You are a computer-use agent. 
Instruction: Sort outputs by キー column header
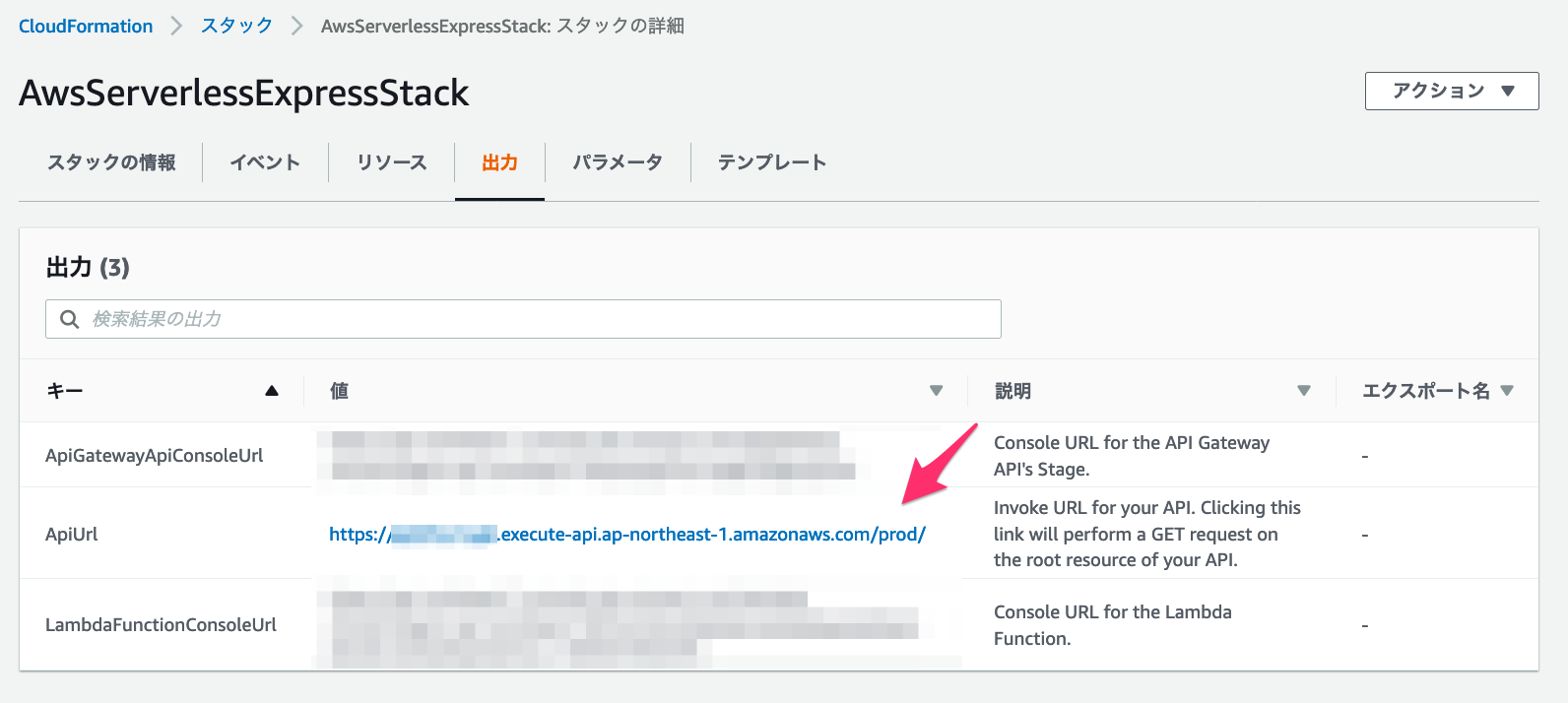point(65,391)
